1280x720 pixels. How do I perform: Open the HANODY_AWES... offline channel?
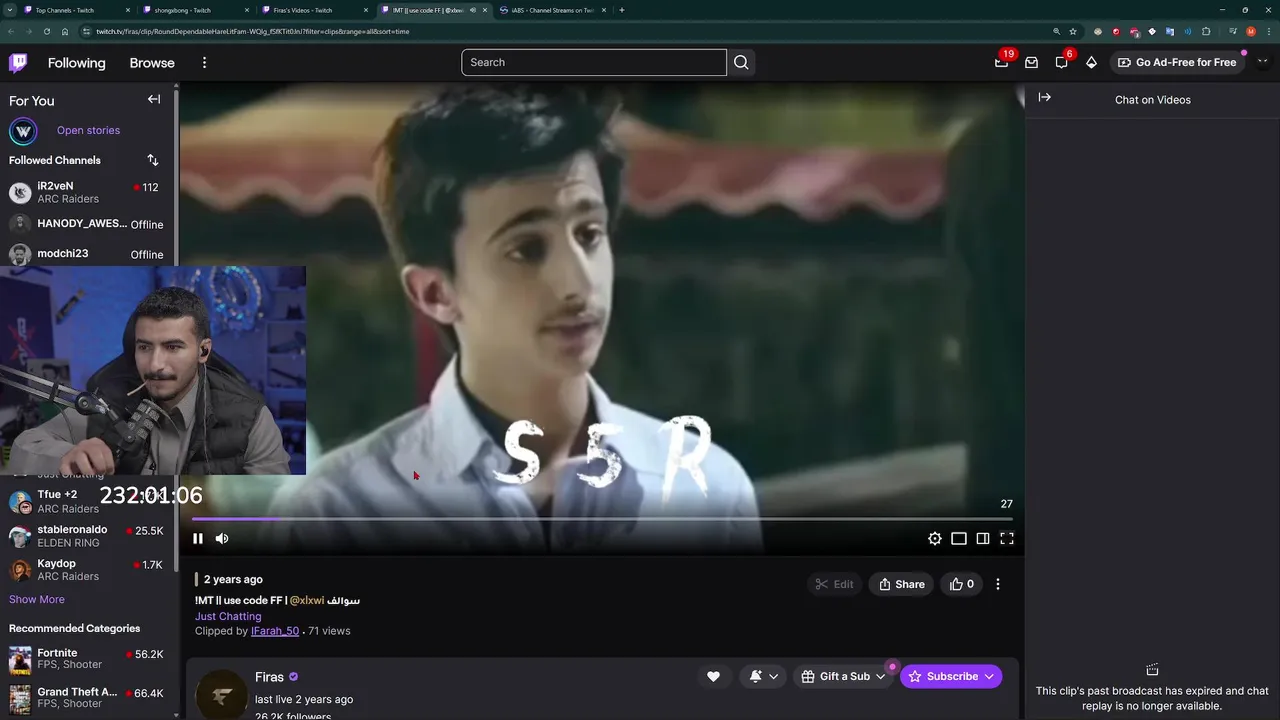coord(86,224)
